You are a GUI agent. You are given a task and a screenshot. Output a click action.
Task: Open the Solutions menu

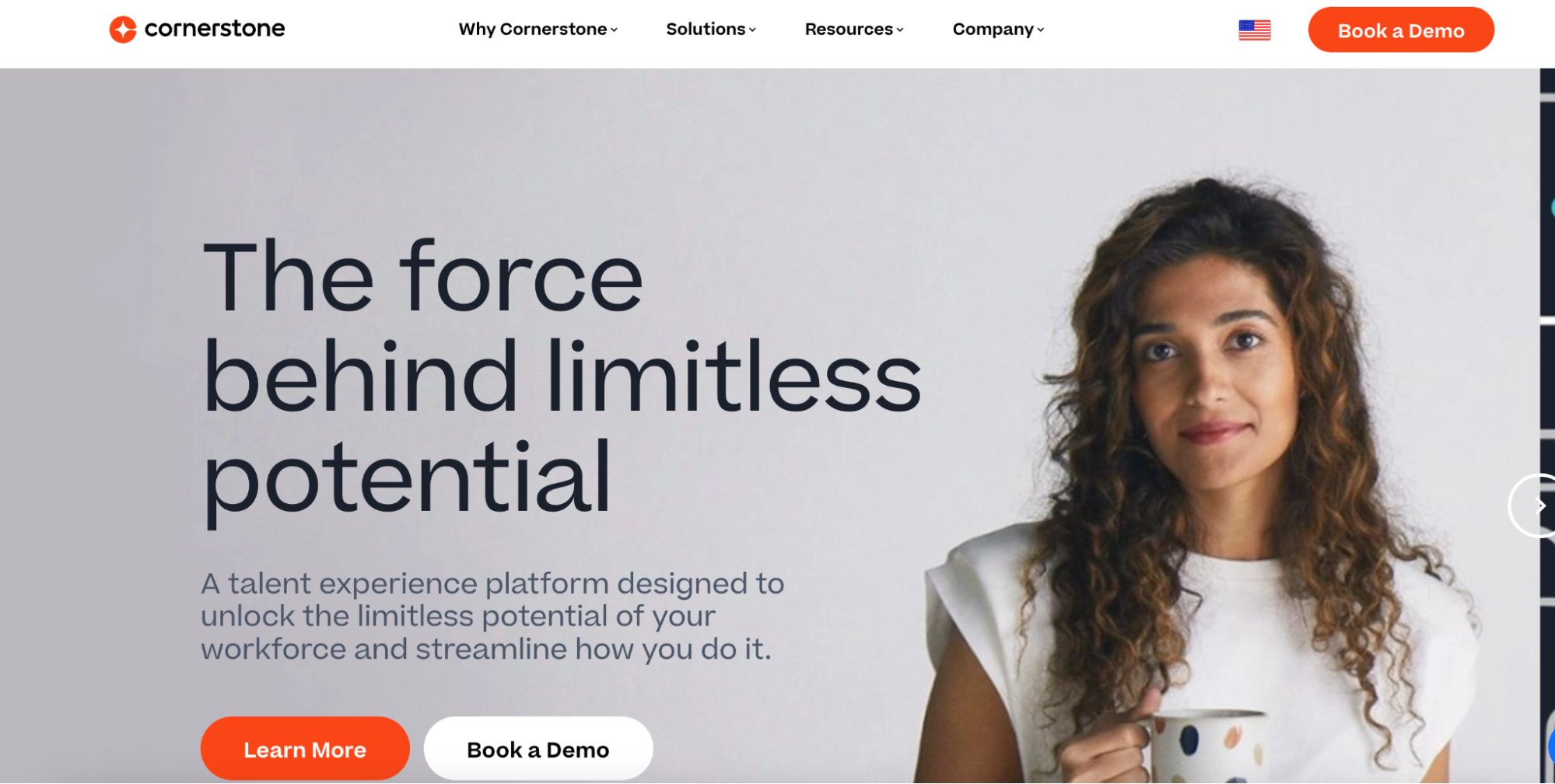click(711, 30)
